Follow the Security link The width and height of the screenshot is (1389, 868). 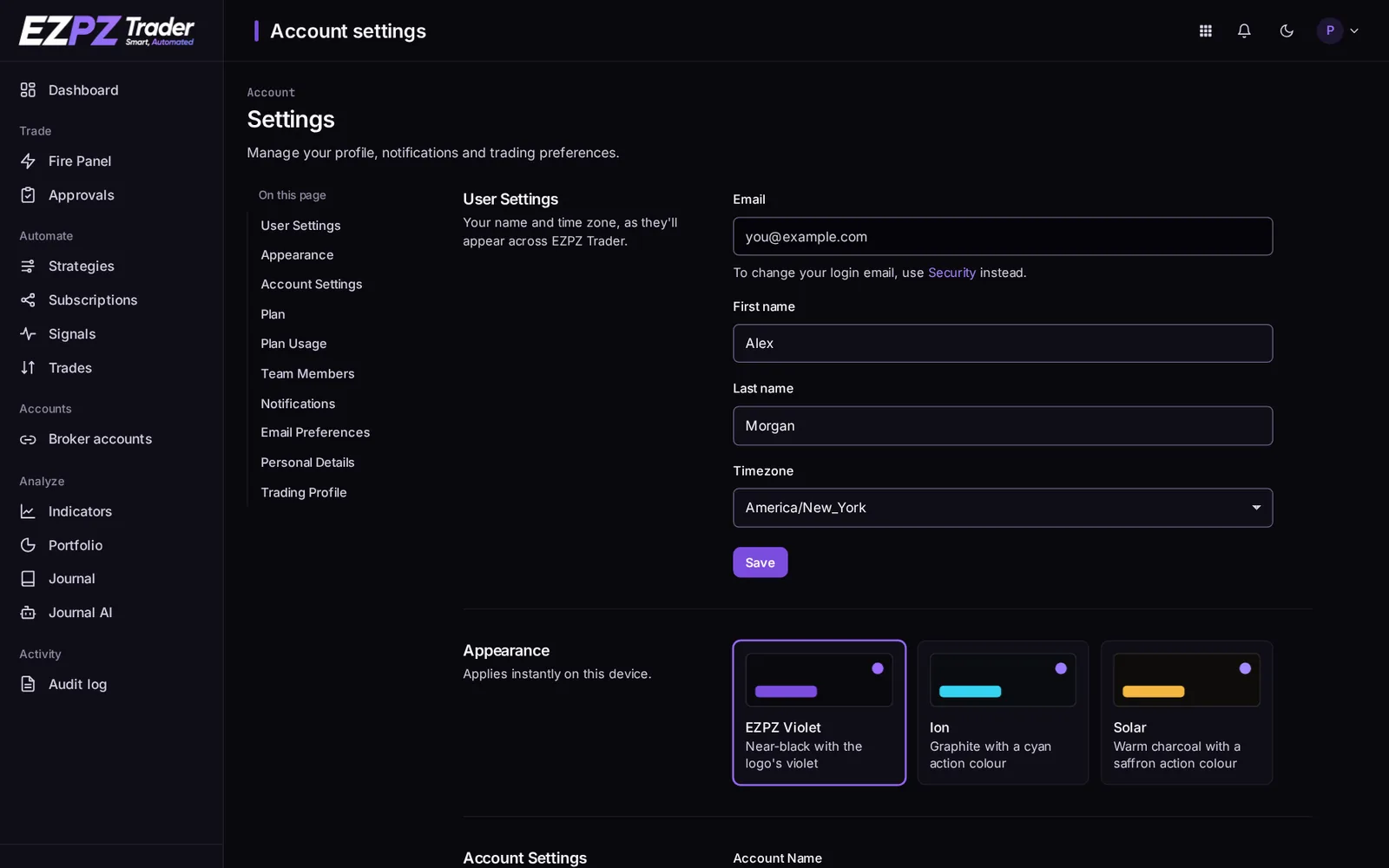click(951, 273)
